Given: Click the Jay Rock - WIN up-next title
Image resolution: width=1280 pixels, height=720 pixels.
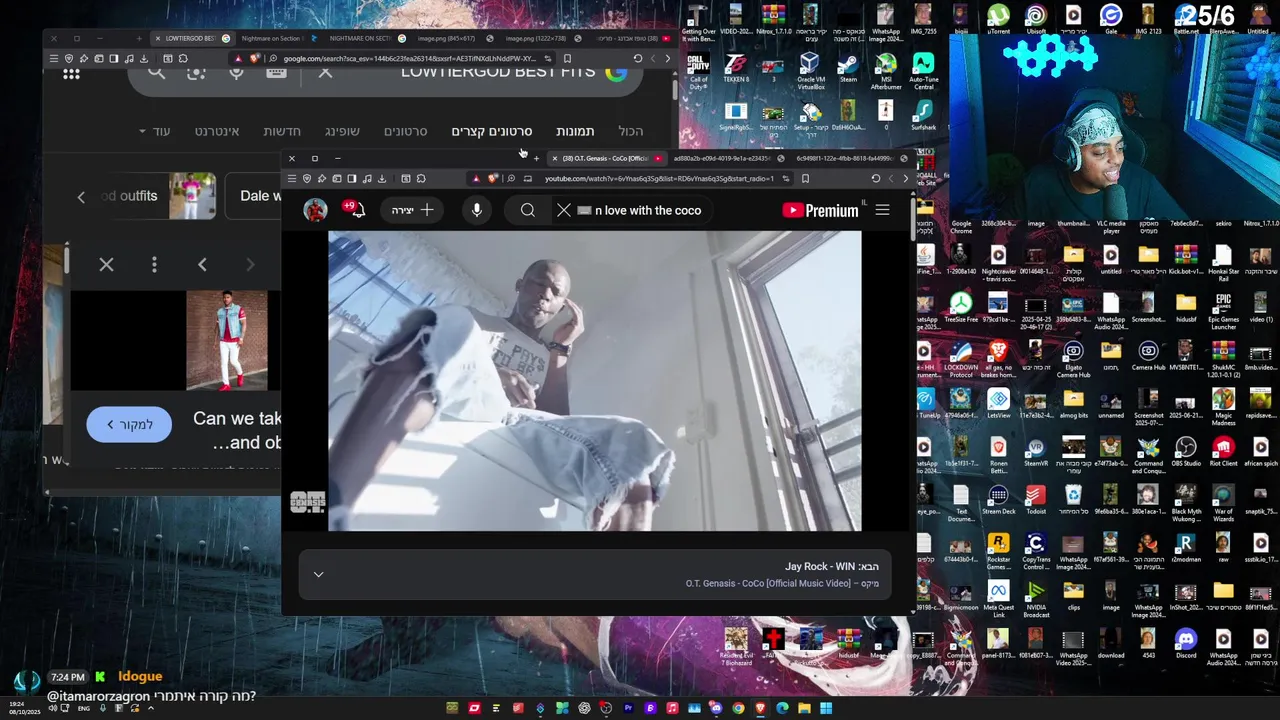Looking at the screenshot, I should (832, 566).
